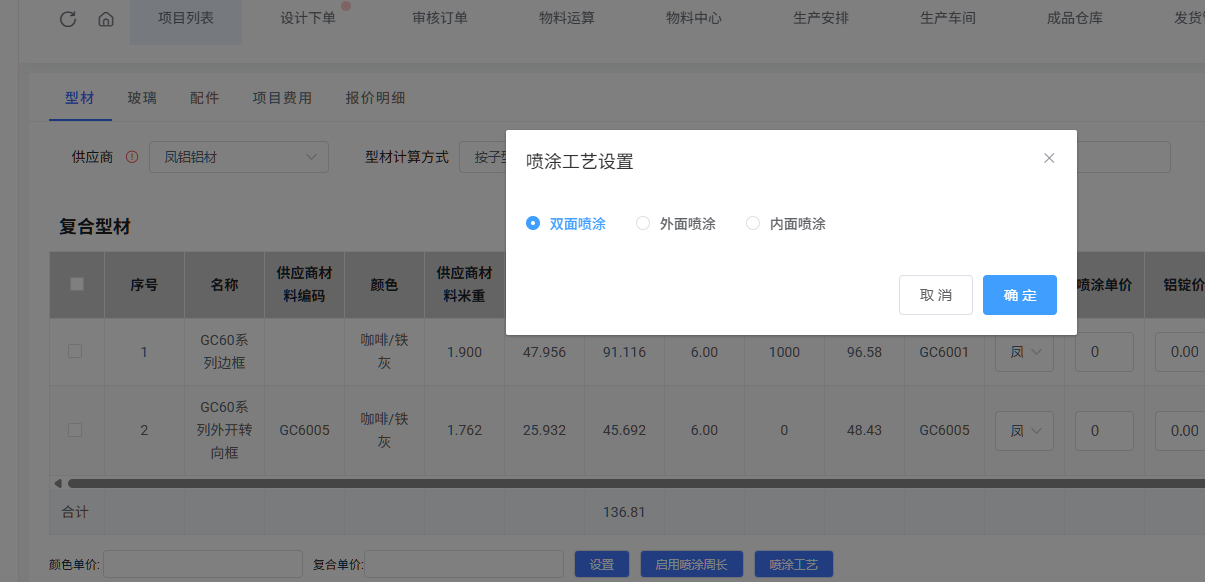Switch to the 玻璃 tab
Screen dimensions: 1205x582
pos(142,98)
